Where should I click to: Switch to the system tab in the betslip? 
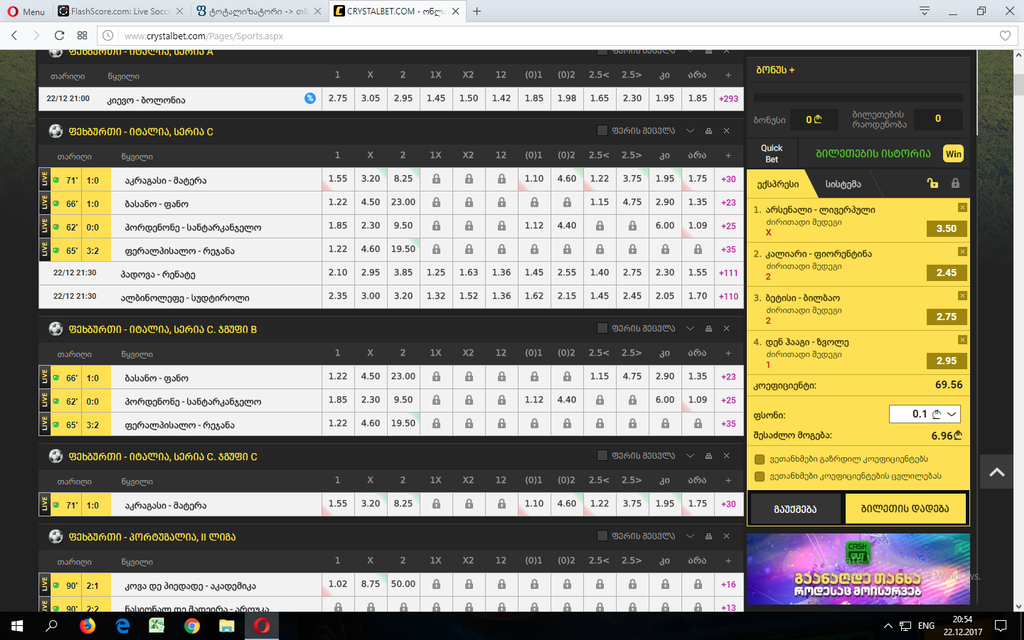844,184
